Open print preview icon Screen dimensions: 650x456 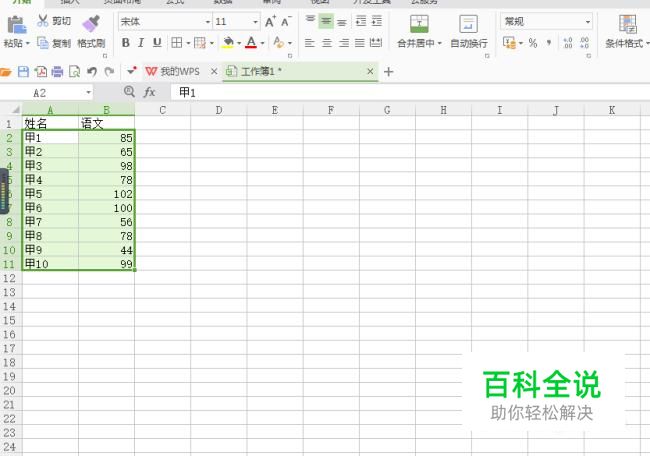[x=74, y=72]
